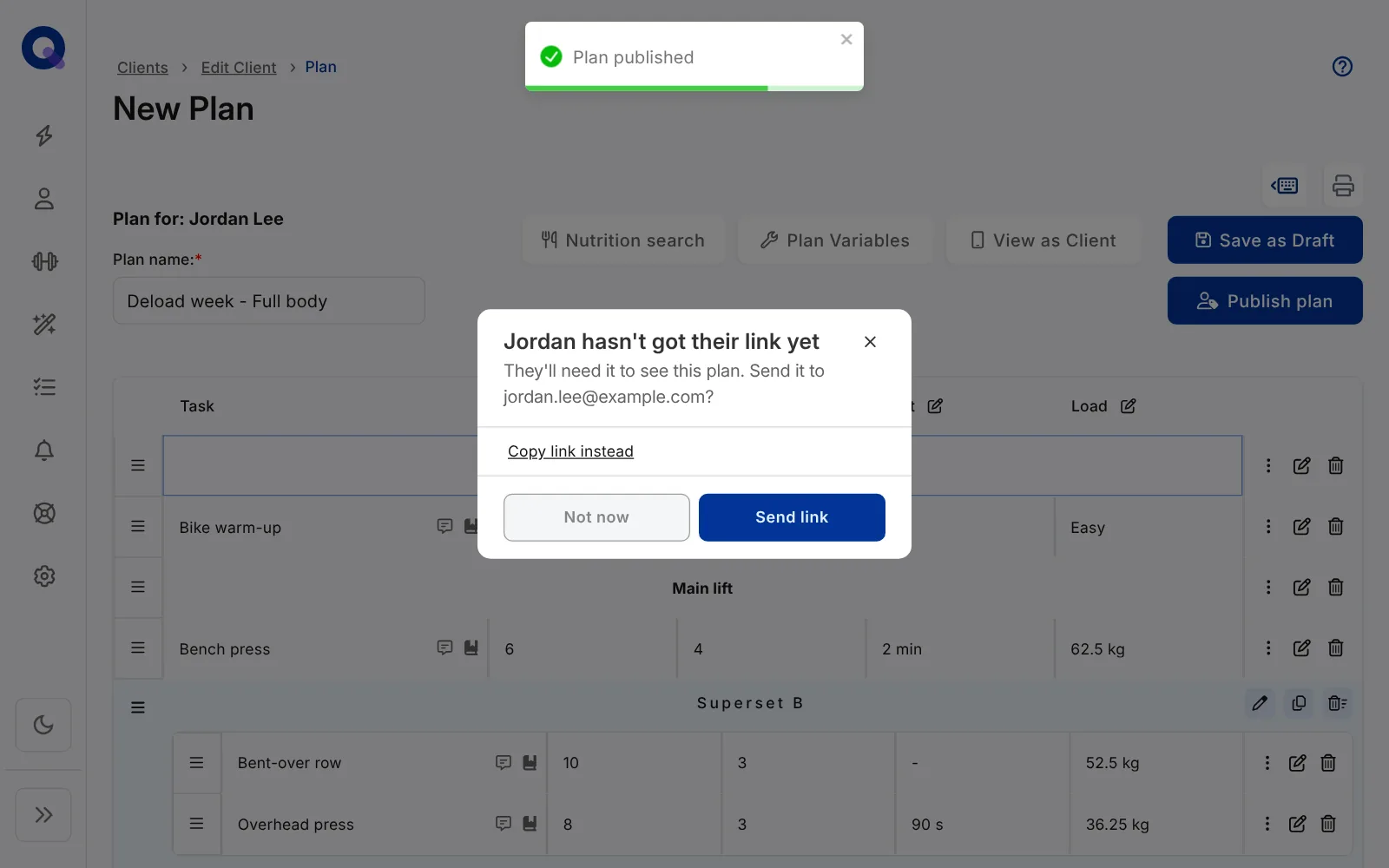
Task: Edit the Load column header
Action: click(x=1128, y=406)
